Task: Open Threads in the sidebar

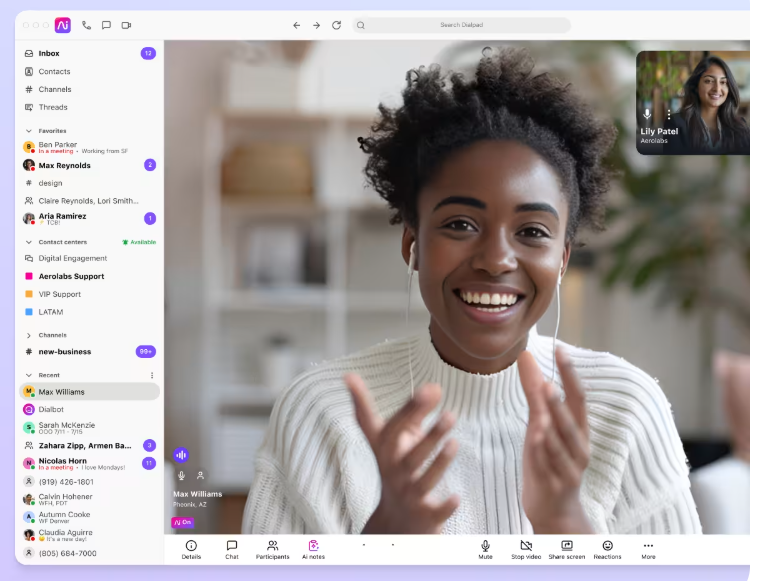Action: click(x=90, y=107)
